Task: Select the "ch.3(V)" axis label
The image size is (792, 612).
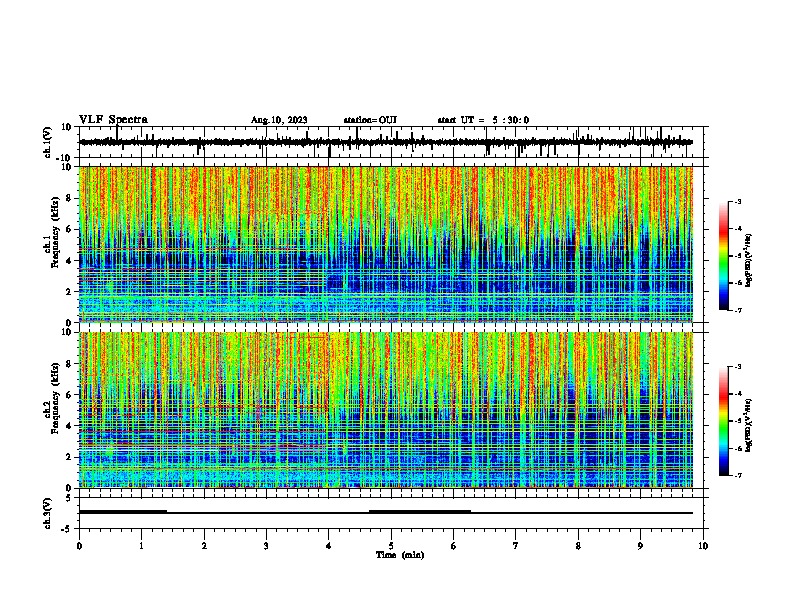Action: [x=47, y=513]
